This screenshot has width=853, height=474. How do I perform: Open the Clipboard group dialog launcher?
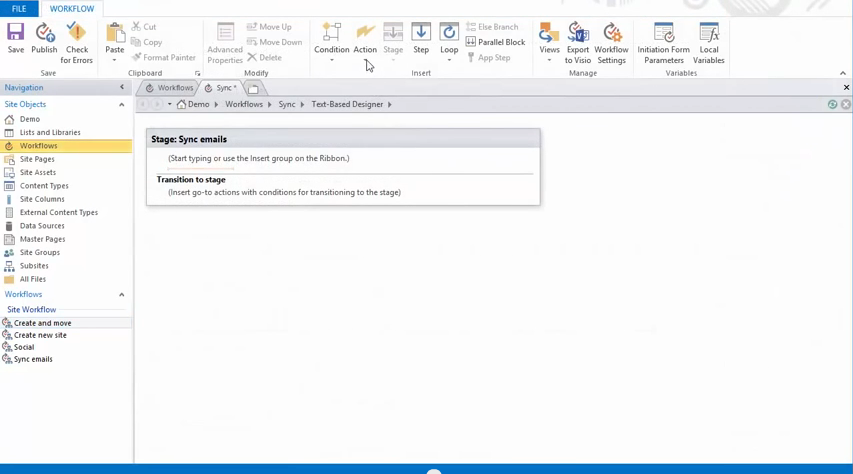(197, 73)
